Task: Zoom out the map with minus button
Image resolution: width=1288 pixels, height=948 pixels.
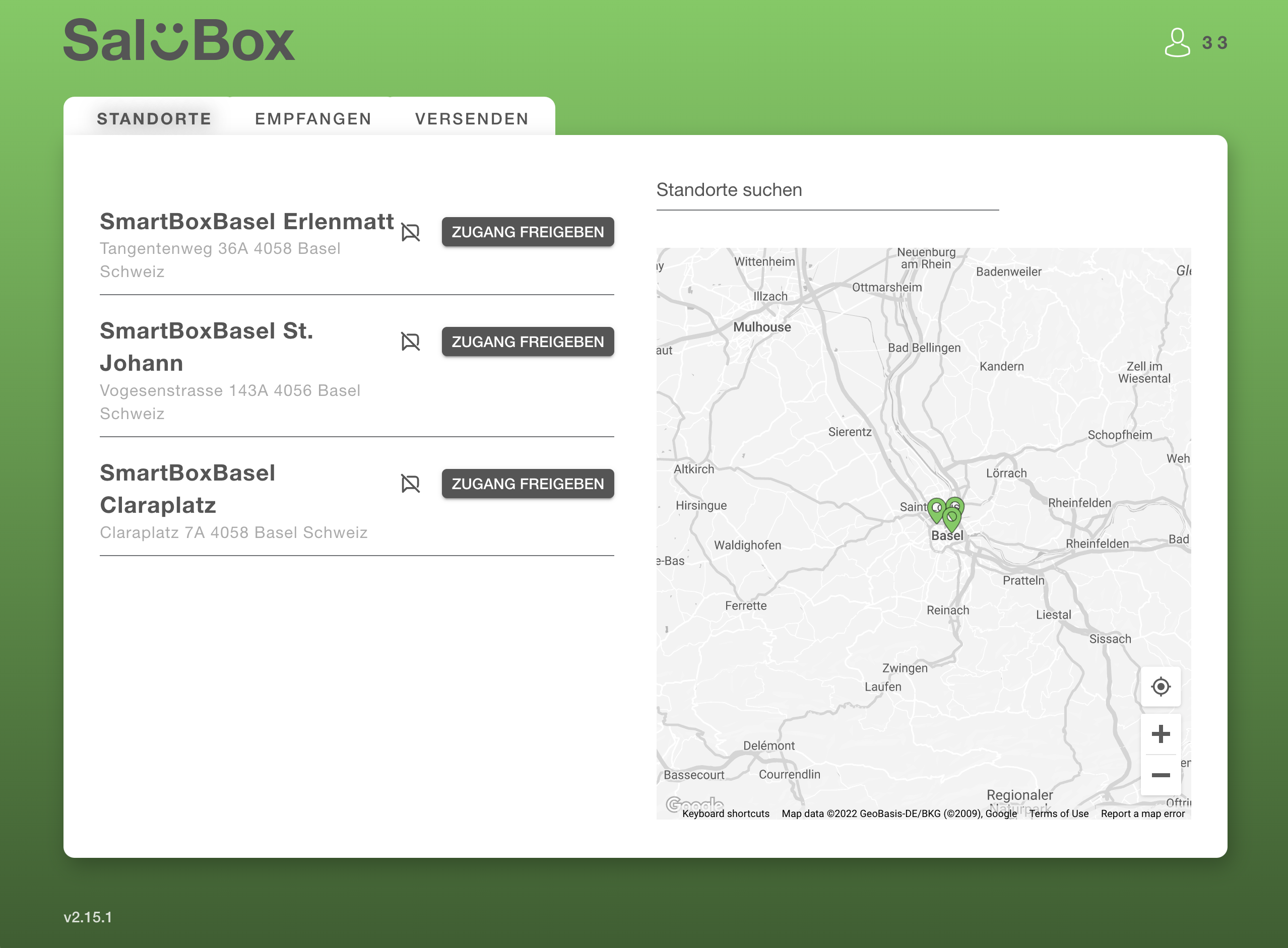Action: [1160, 775]
